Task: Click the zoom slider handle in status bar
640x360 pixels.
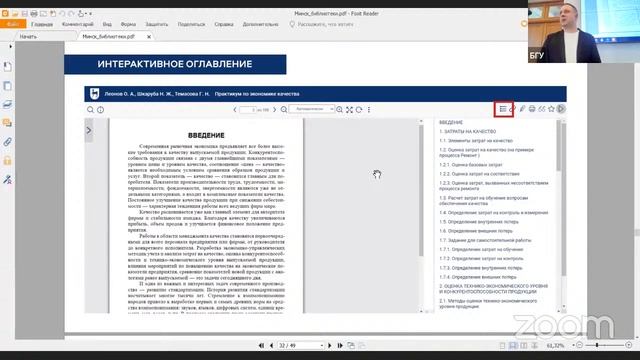Action: [597, 346]
